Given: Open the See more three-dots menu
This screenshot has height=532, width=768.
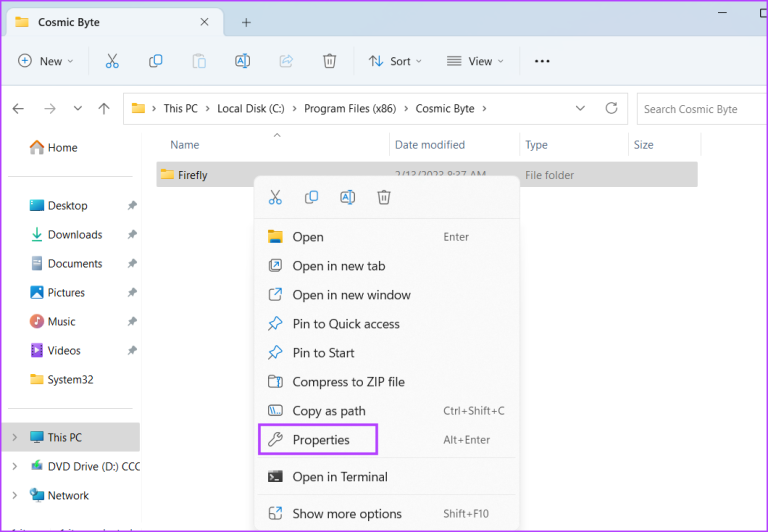Looking at the screenshot, I should [542, 61].
